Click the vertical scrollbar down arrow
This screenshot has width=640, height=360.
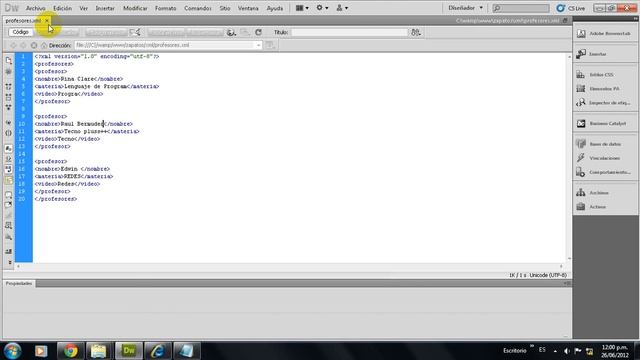tap(569, 259)
